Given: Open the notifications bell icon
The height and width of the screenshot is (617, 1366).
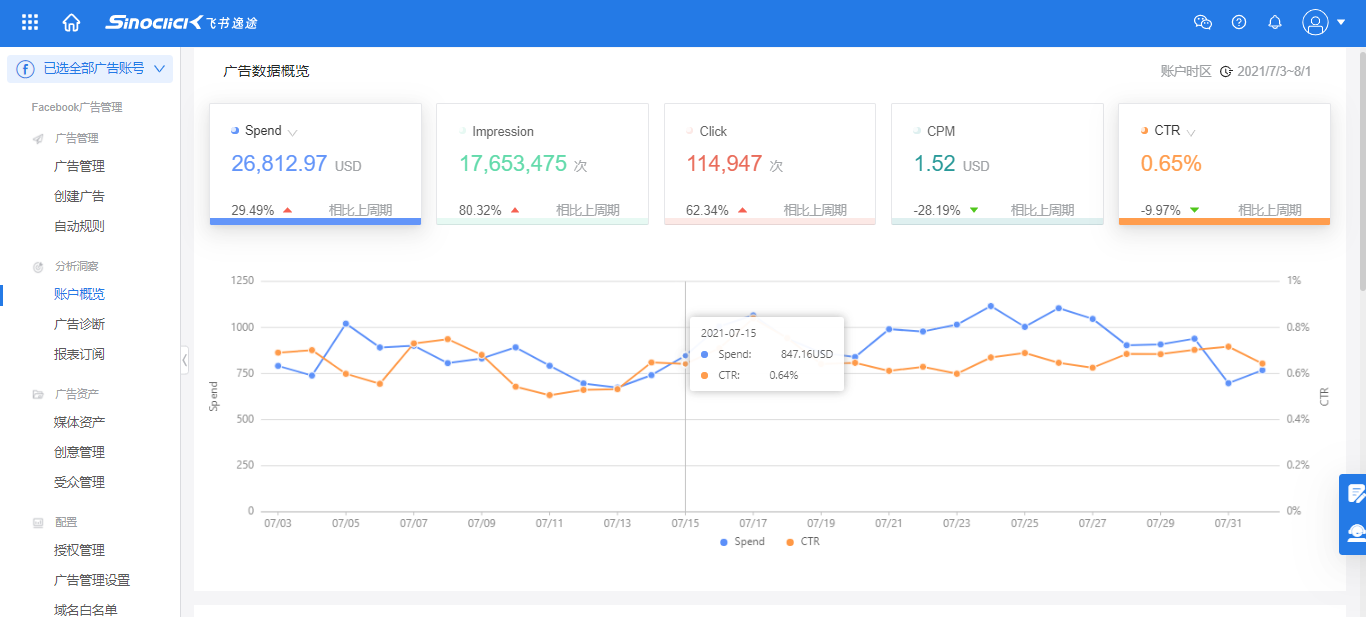Looking at the screenshot, I should (x=1274, y=22).
